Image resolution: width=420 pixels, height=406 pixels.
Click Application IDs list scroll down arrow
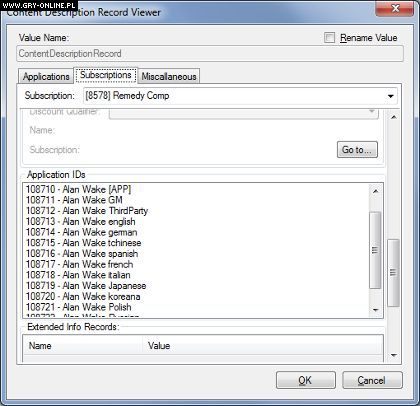coord(376,310)
